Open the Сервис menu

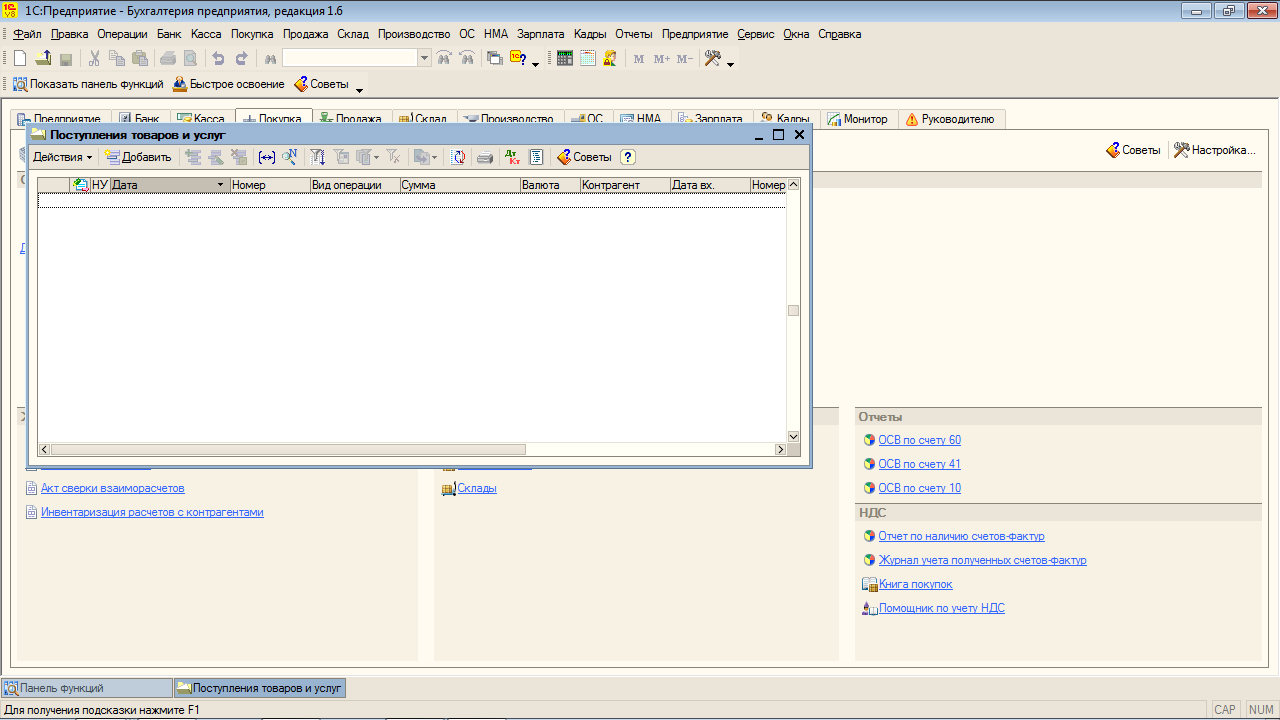click(756, 34)
